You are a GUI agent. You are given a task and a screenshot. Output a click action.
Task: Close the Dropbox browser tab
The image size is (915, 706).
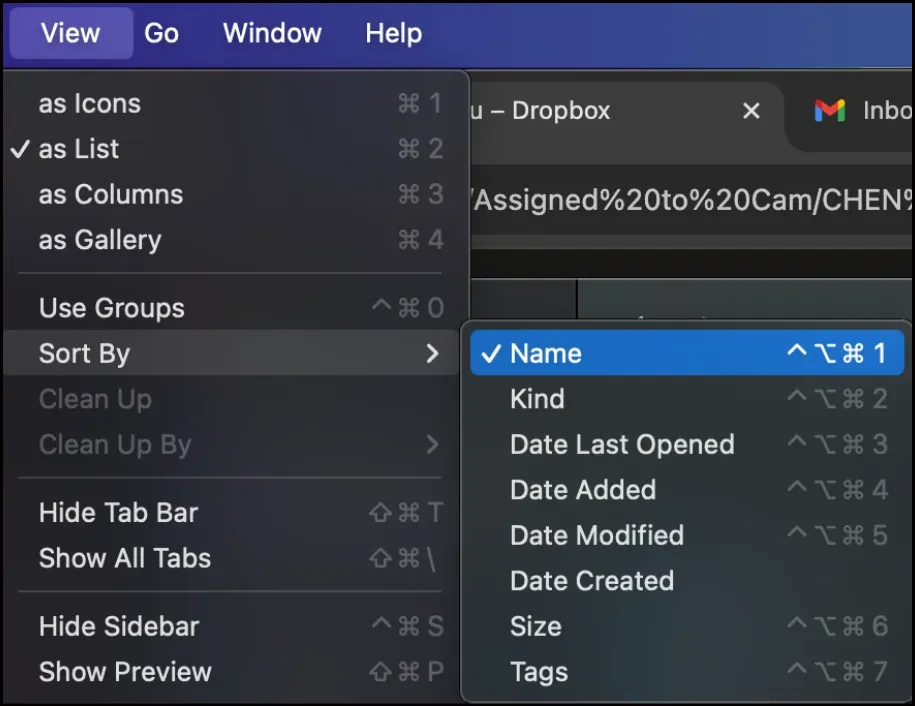point(751,111)
